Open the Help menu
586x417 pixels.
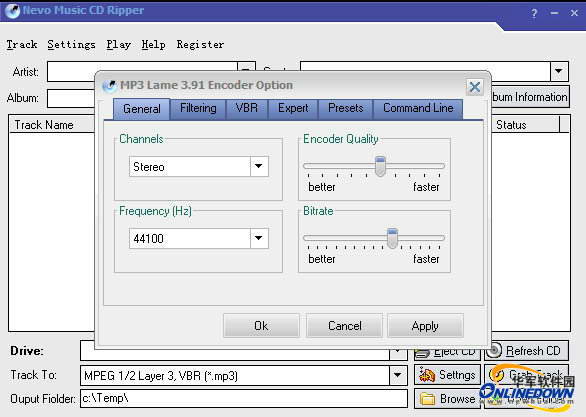[x=153, y=44]
